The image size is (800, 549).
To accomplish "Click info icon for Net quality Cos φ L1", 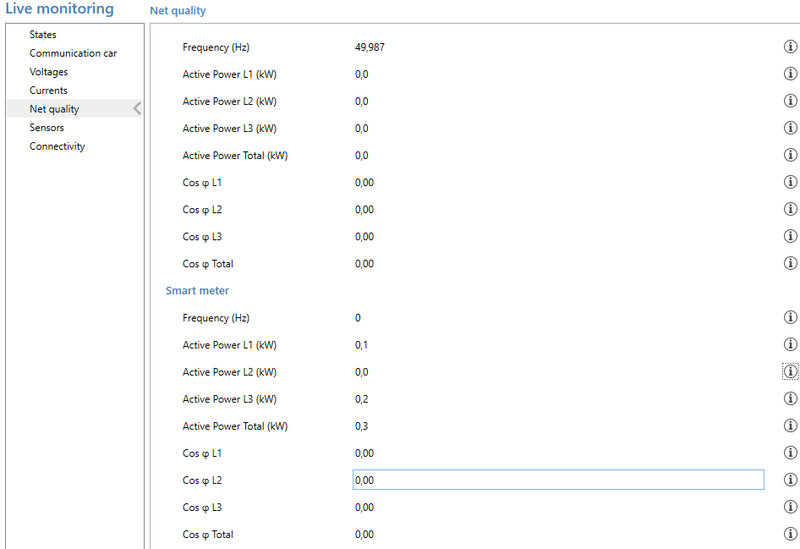I will pos(790,182).
